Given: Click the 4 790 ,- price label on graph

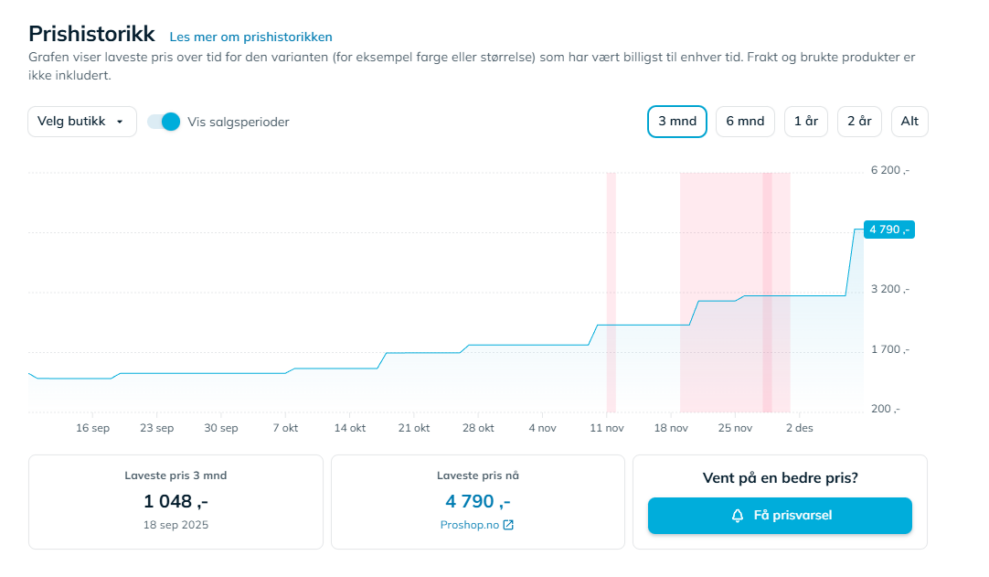Looking at the screenshot, I should tap(889, 230).
